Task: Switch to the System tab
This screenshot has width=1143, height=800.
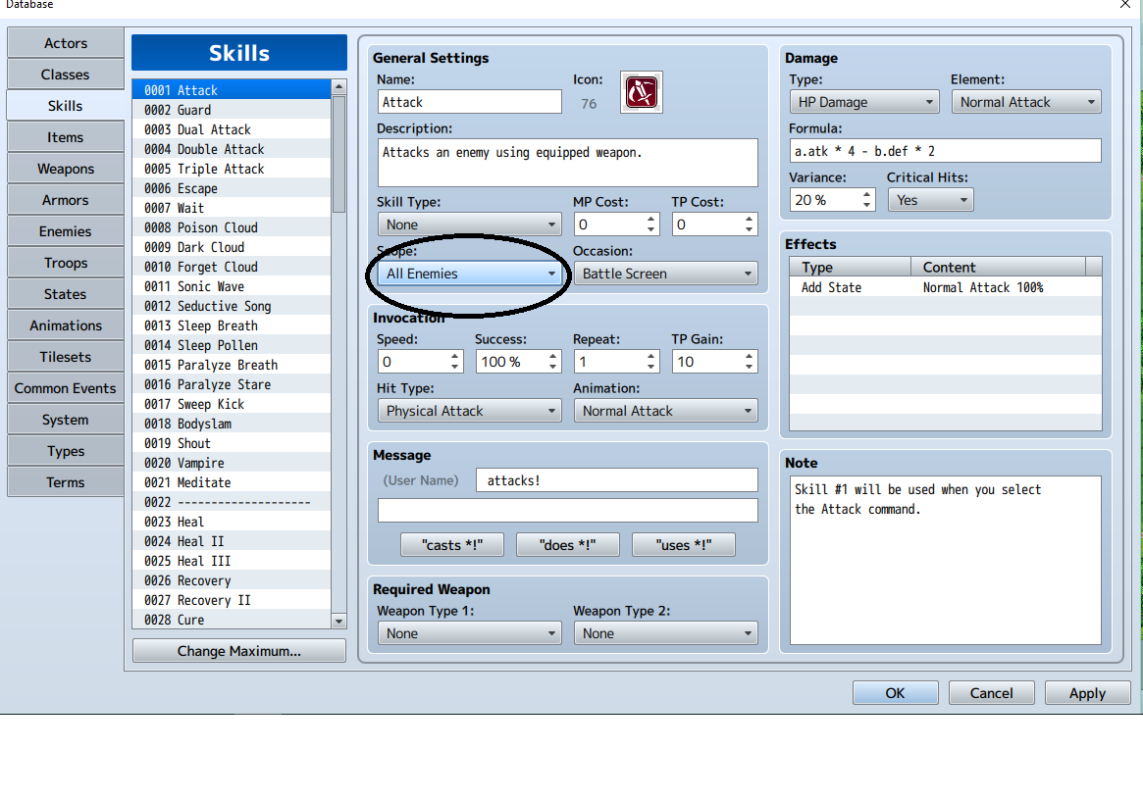Action: pyautogui.click(x=66, y=419)
